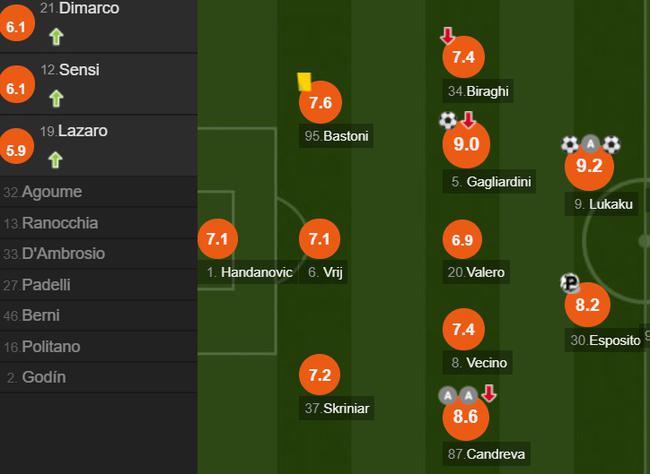The height and width of the screenshot is (474, 650).
Task: Click the green sub-in arrow under Dimarco
Action: point(56,37)
